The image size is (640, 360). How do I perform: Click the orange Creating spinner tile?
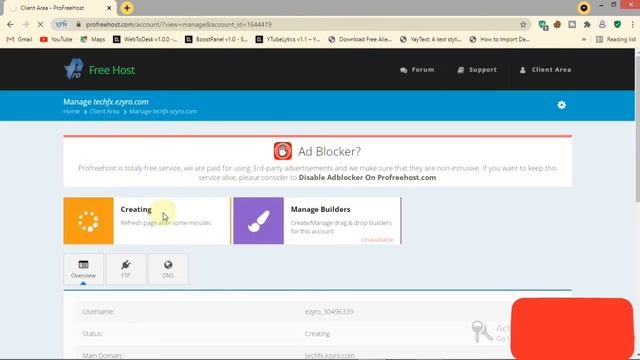pyautogui.click(x=89, y=221)
